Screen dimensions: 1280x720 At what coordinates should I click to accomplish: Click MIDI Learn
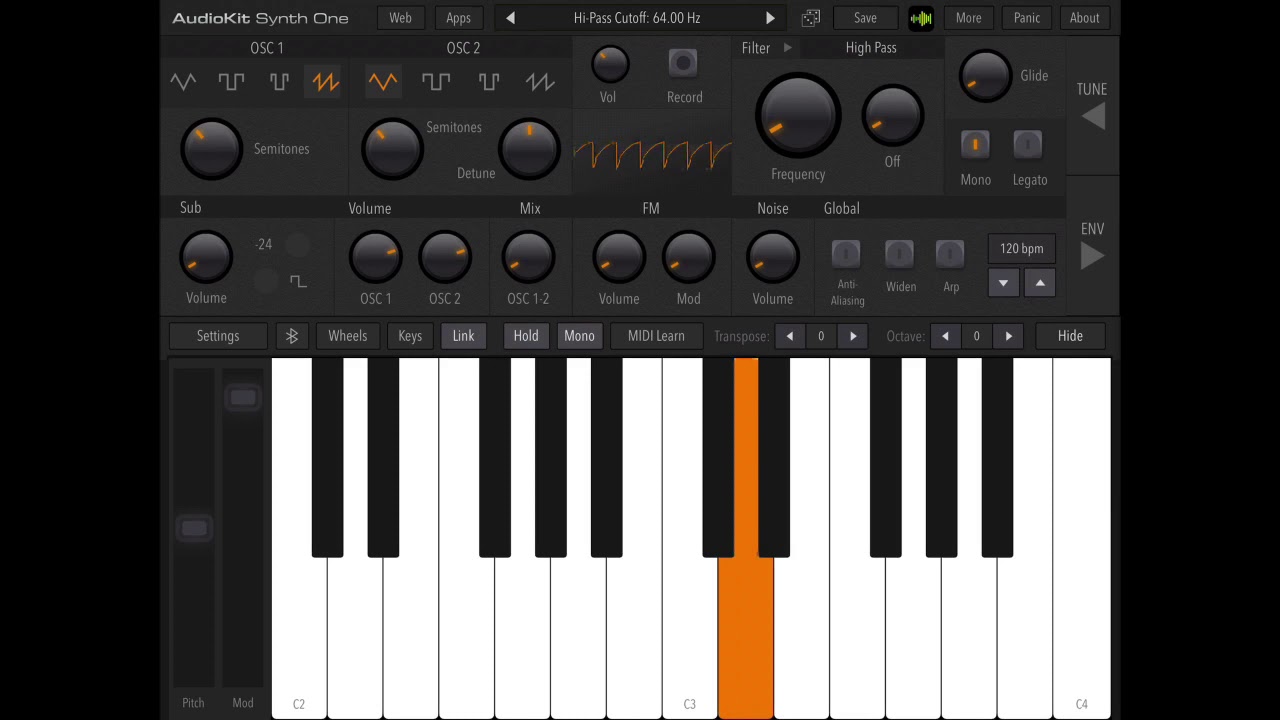(656, 336)
